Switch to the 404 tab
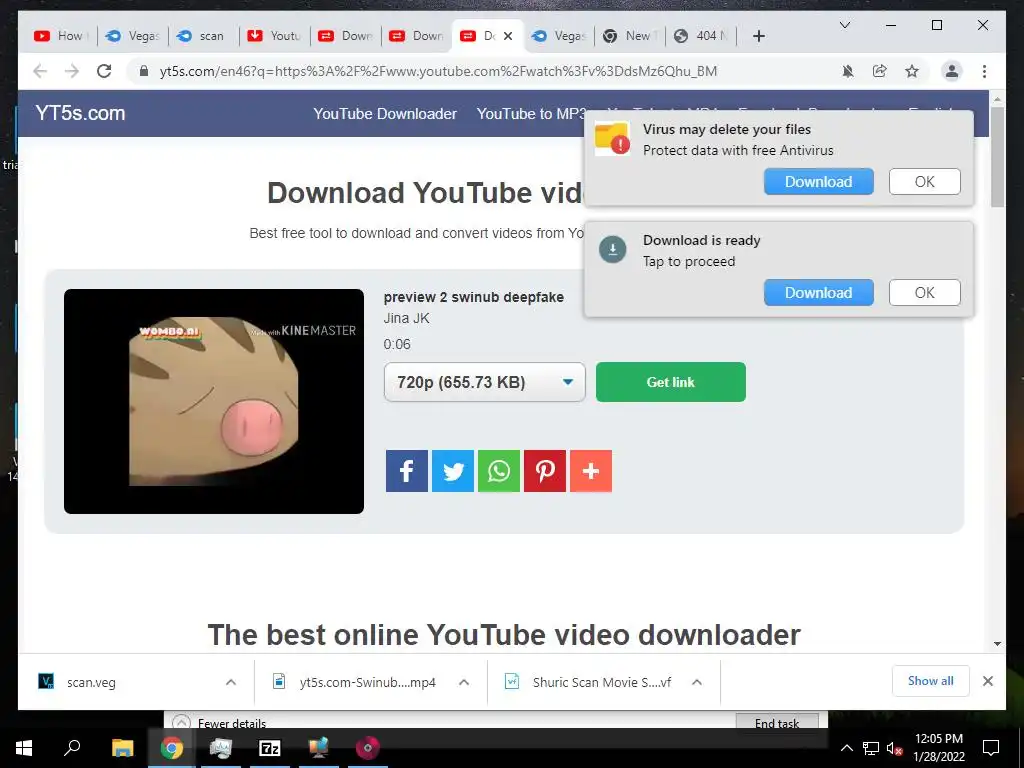1024x768 pixels. 701,36
